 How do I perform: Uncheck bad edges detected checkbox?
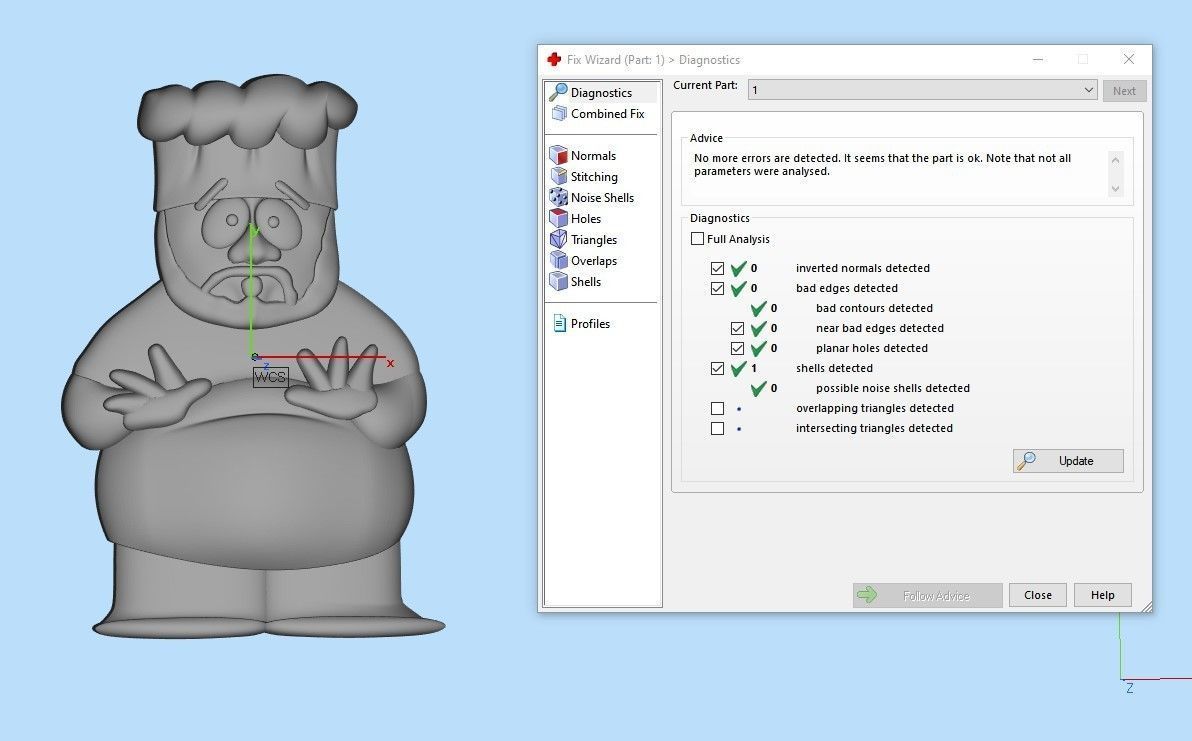pos(717,288)
